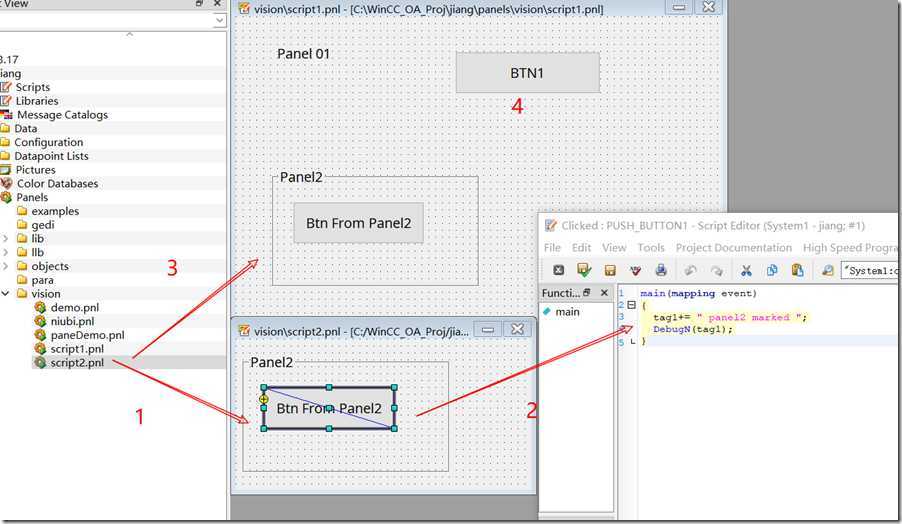The height and width of the screenshot is (524, 902).
Task: Click the Scripts notepad icon in project tree
Action: tap(6, 87)
